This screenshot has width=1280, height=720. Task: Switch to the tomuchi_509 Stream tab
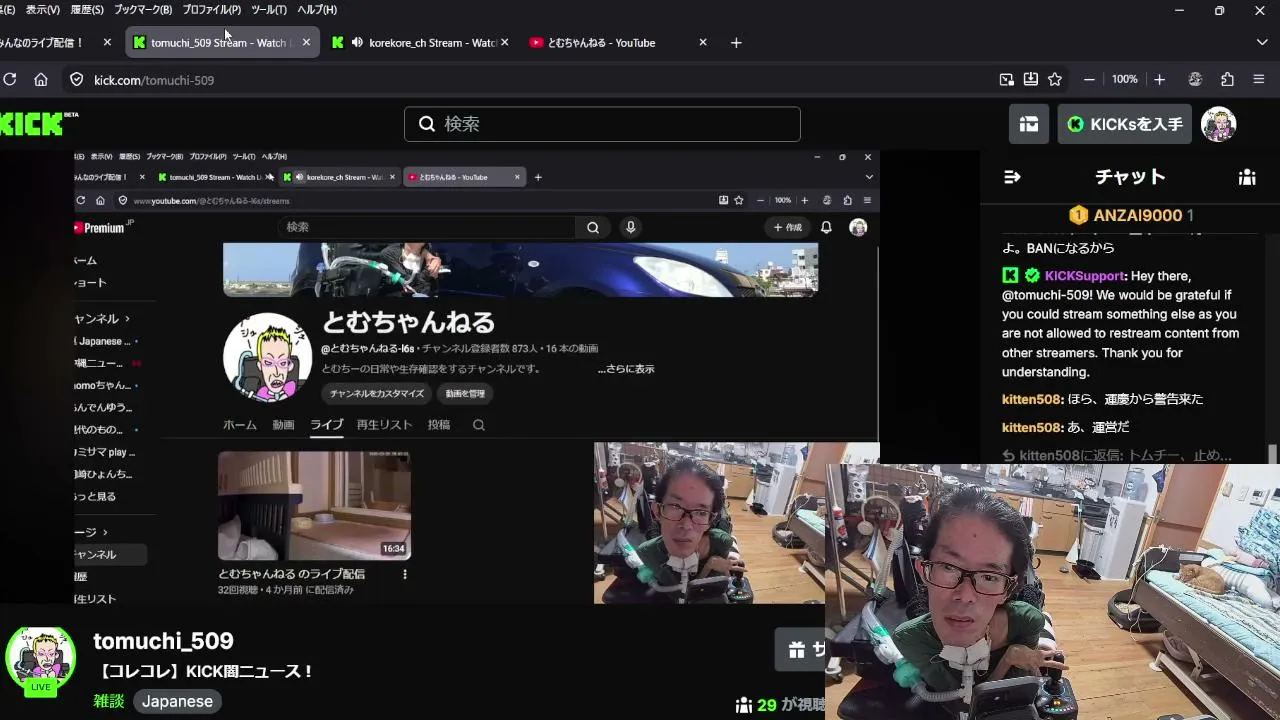tap(222, 42)
